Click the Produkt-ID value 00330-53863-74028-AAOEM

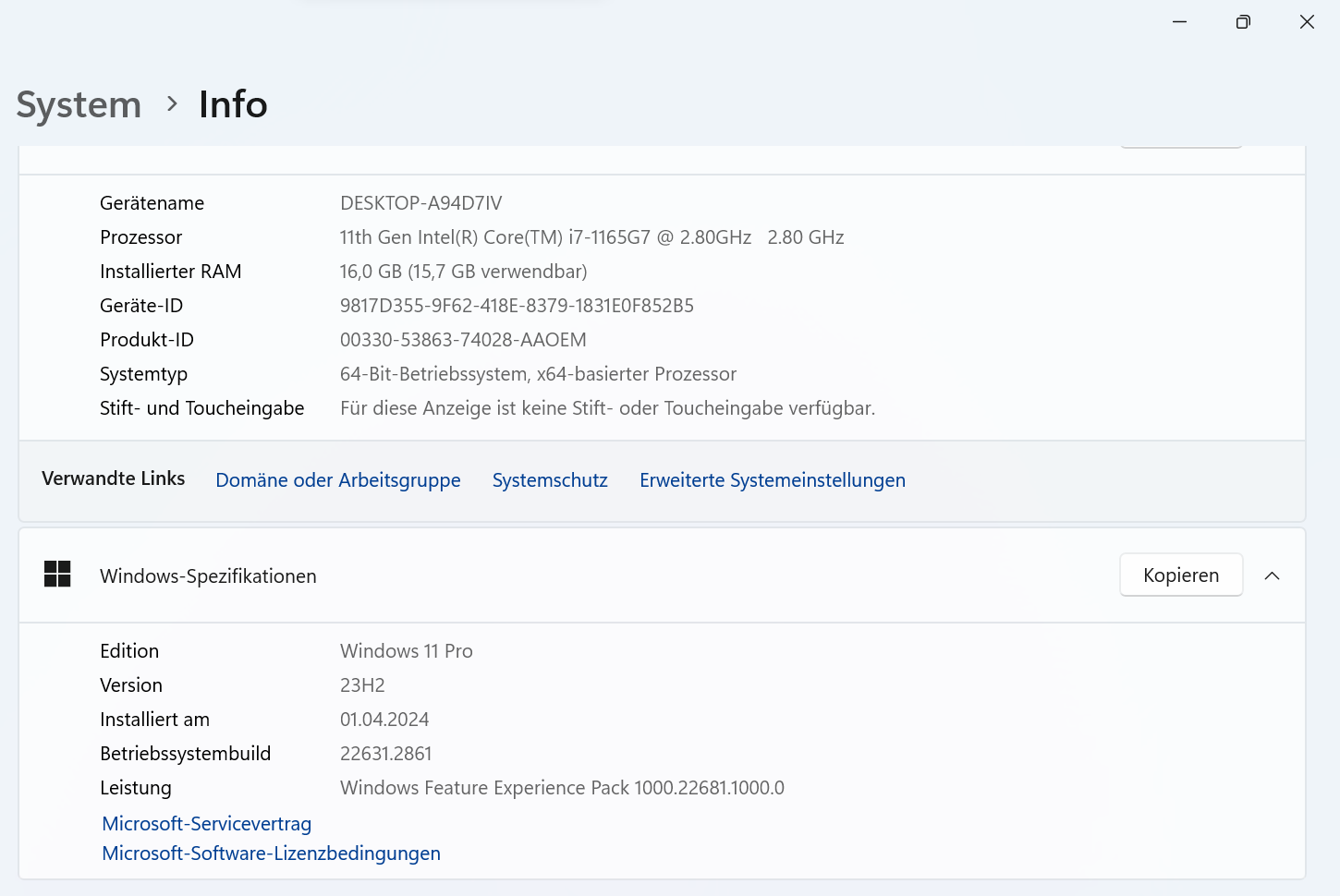point(463,340)
